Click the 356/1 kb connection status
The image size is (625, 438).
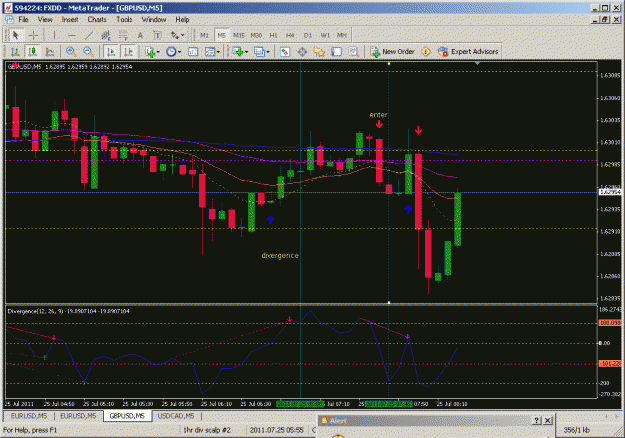[576, 430]
